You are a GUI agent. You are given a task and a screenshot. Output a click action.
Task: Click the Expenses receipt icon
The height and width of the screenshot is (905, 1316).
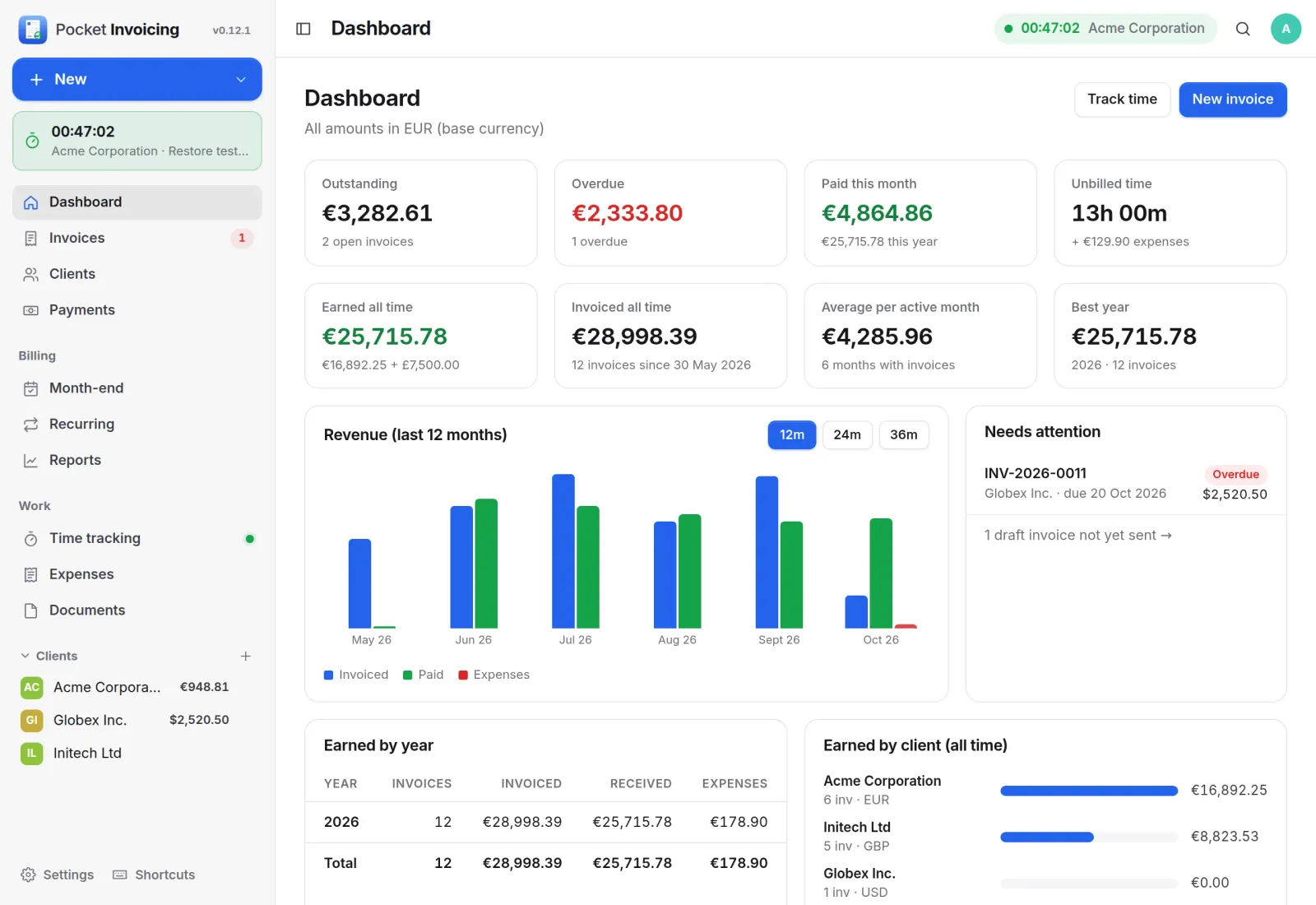(x=31, y=574)
